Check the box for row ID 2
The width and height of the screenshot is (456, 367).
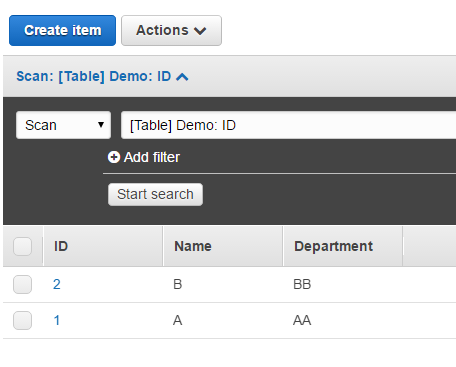click(x=22, y=284)
